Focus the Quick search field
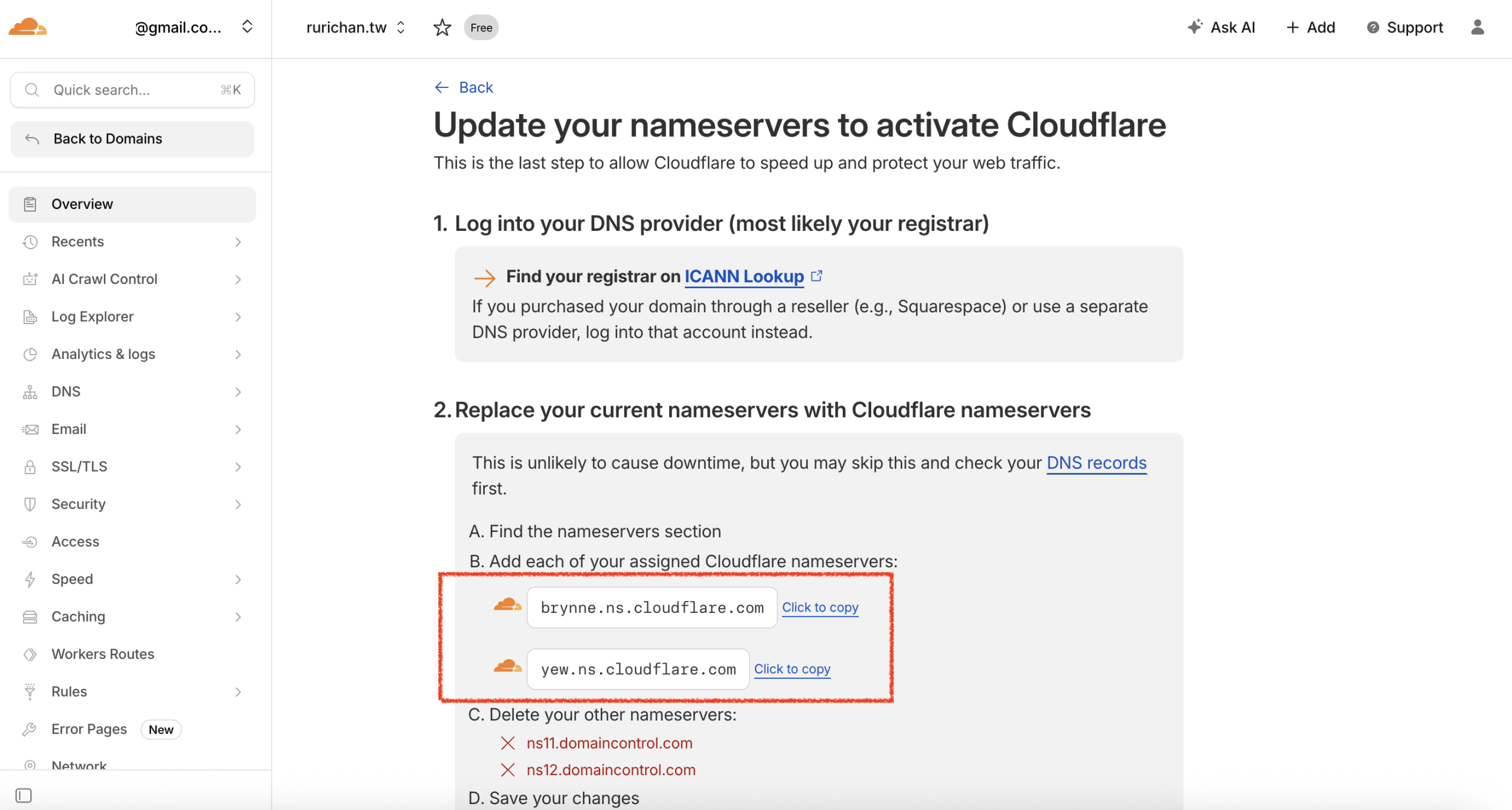1512x810 pixels. pyautogui.click(x=132, y=90)
